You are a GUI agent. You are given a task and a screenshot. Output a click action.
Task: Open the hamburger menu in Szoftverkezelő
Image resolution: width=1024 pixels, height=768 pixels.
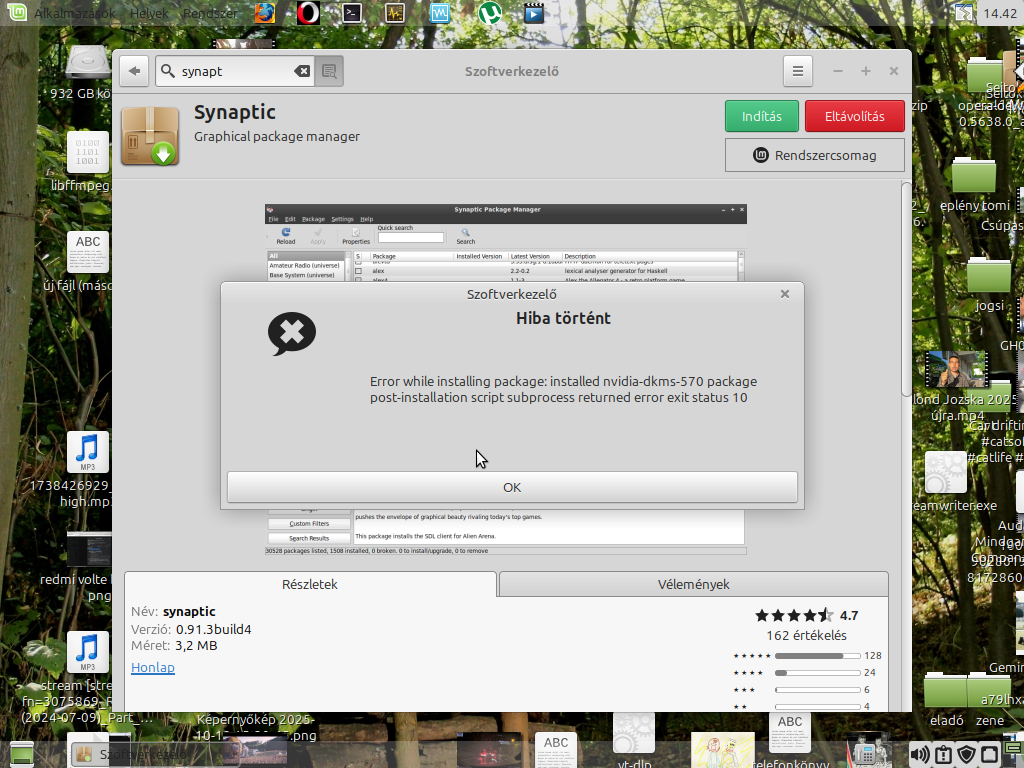click(798, 71)
